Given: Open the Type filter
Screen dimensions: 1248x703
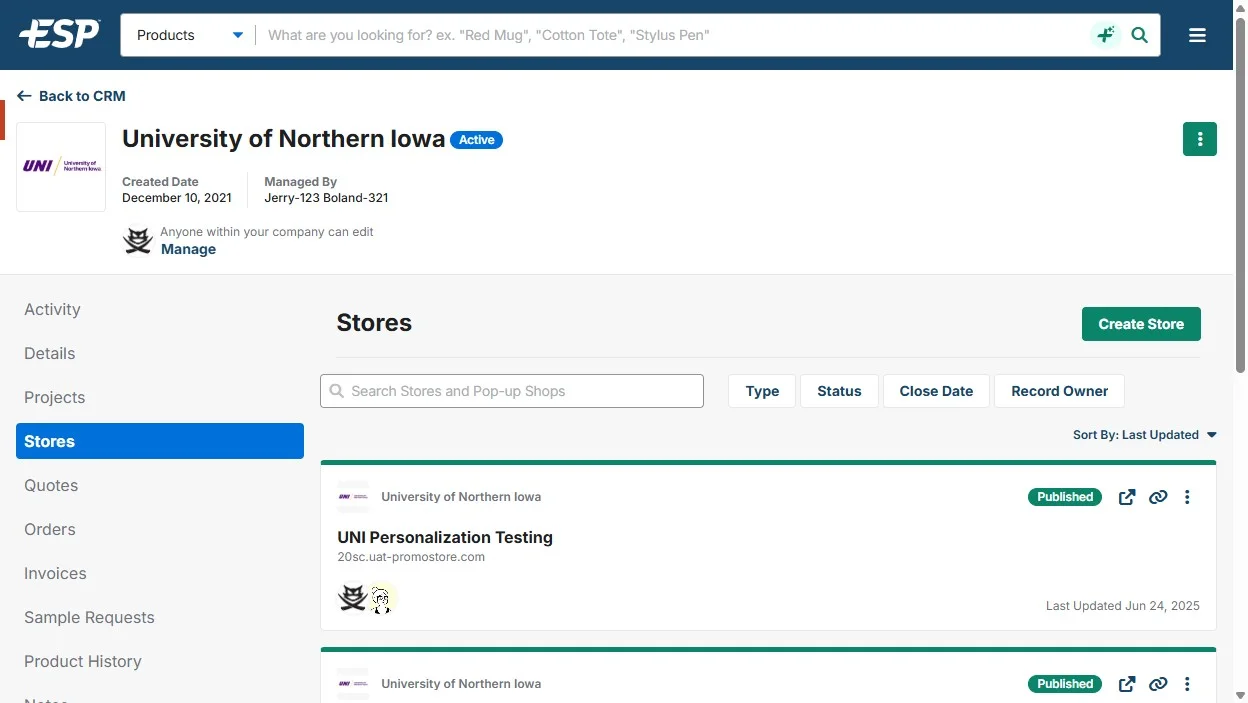Looking at the screenshot, I should 762,391.
